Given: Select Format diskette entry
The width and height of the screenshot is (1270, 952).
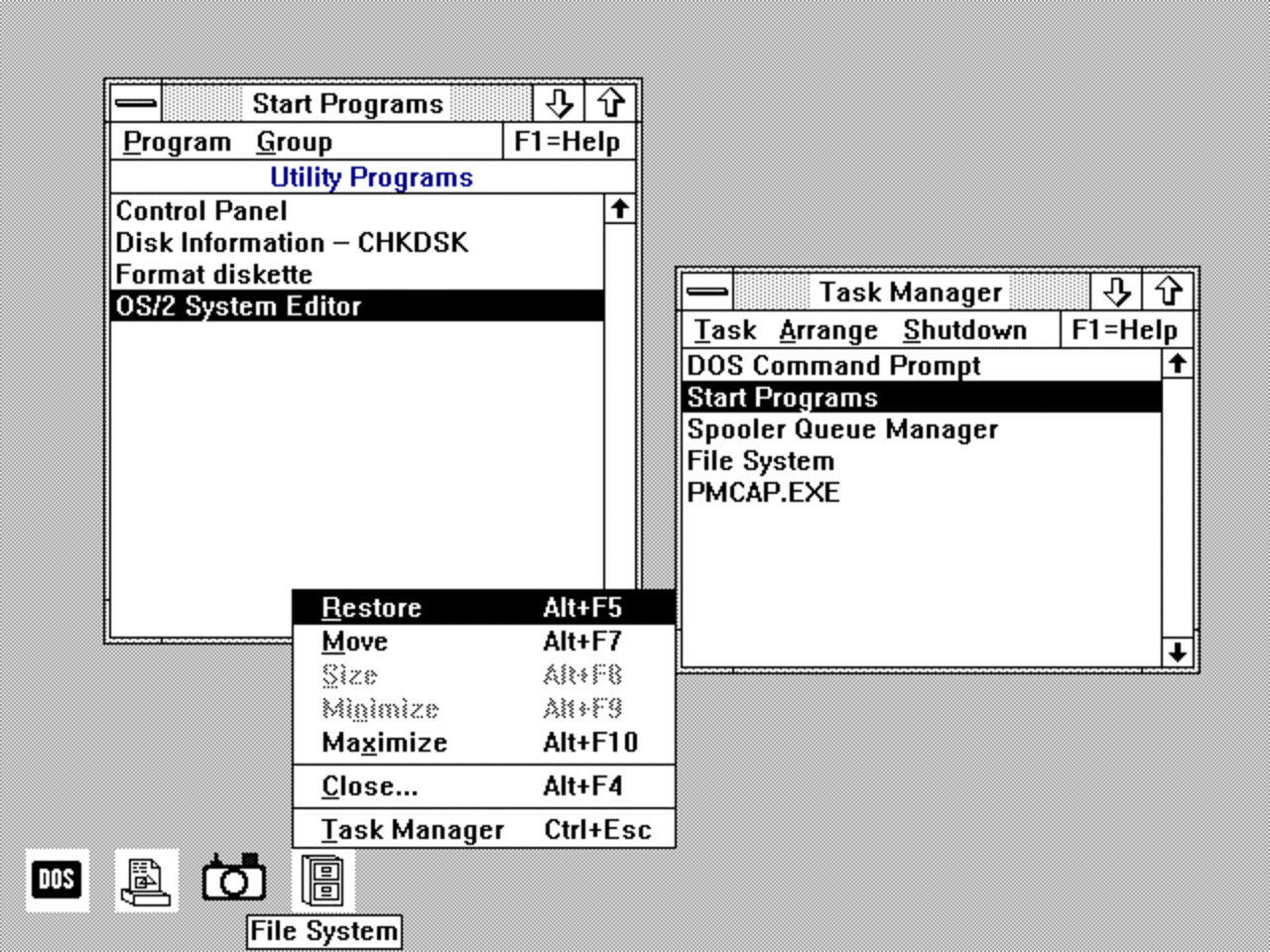Looking at the screenshot, I should tap(357, 275).
